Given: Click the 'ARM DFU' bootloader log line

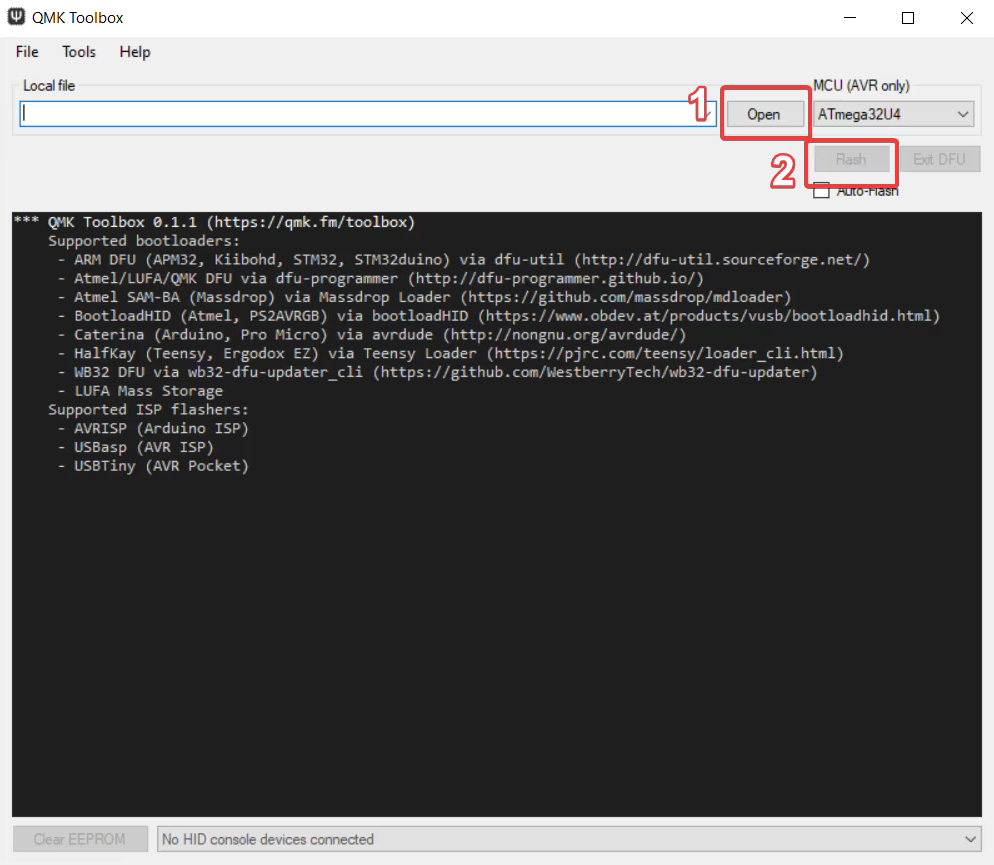Looking at the screenshot, I should (463, 259).
